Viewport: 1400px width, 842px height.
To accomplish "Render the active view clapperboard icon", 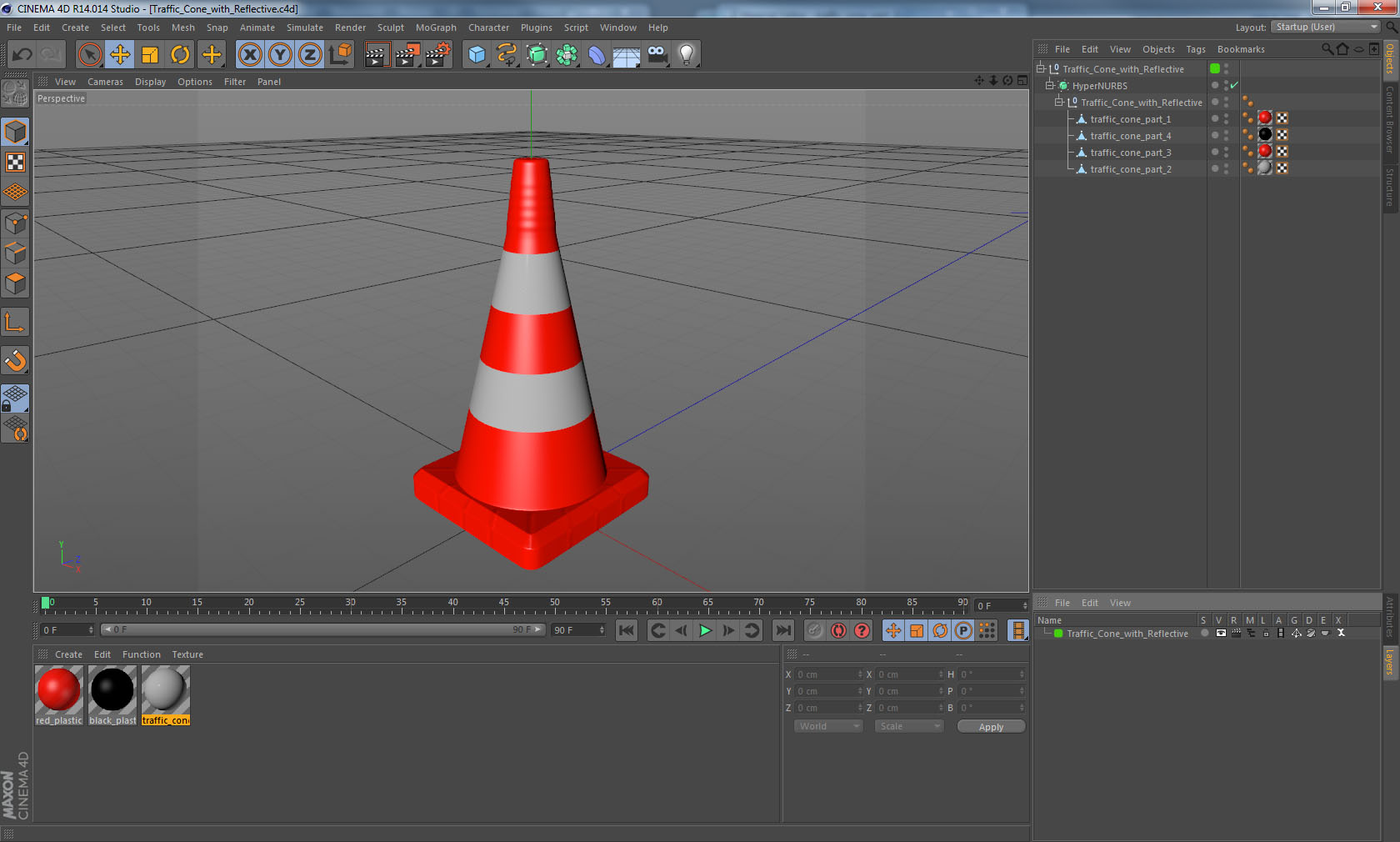I will pos(377,55).
